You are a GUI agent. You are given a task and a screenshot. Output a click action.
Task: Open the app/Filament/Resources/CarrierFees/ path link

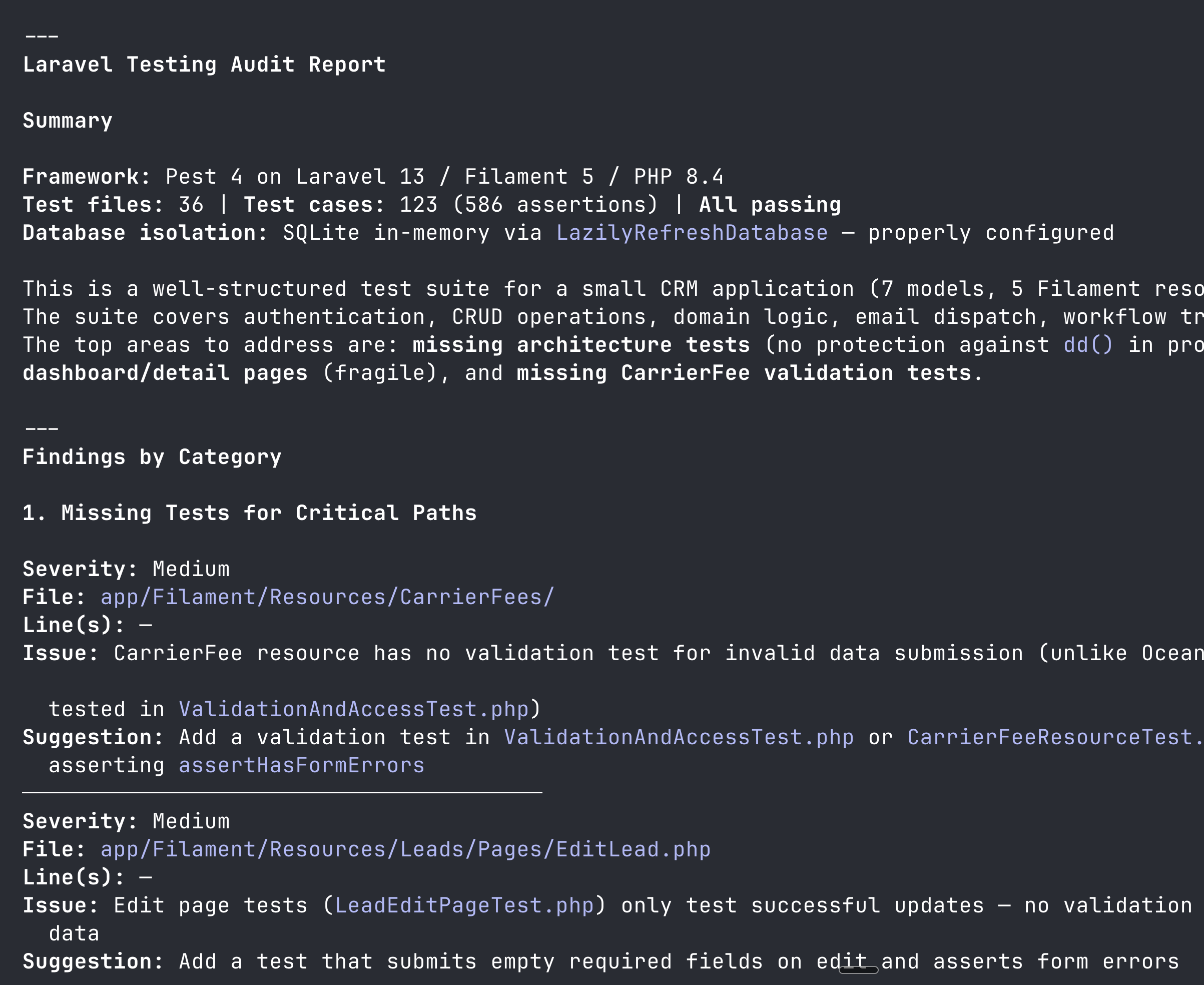pyautogui.click(x=327, y=597)
